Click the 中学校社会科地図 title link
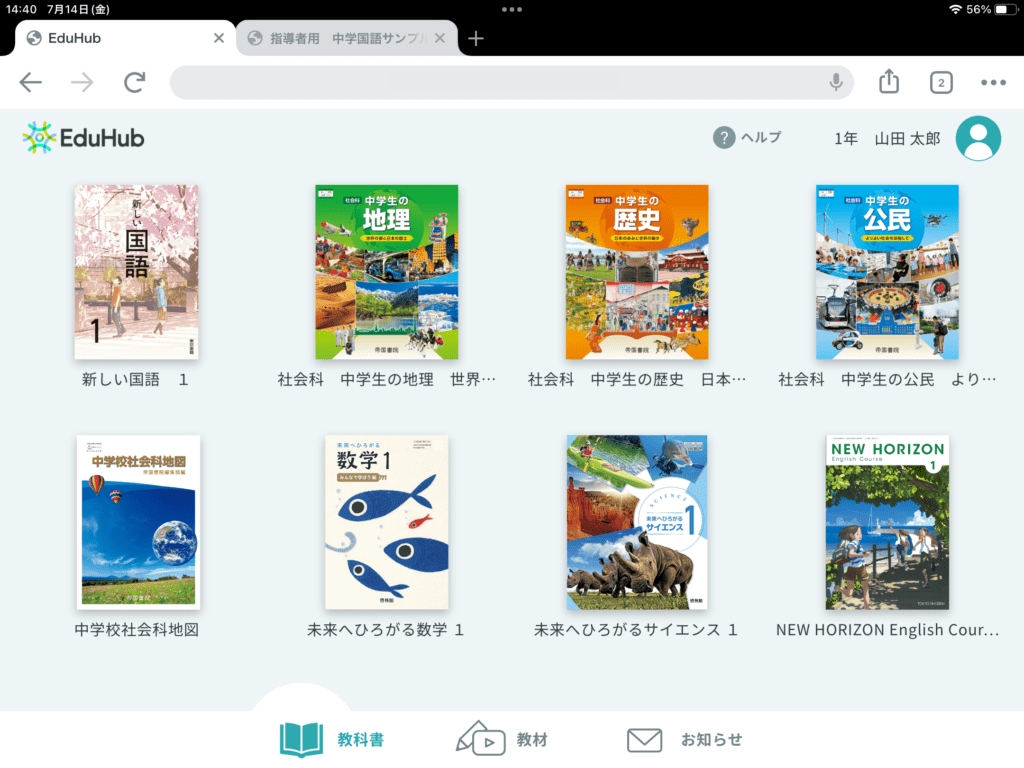The height and width of the screenshot is (768, 1024). (136, 630)
